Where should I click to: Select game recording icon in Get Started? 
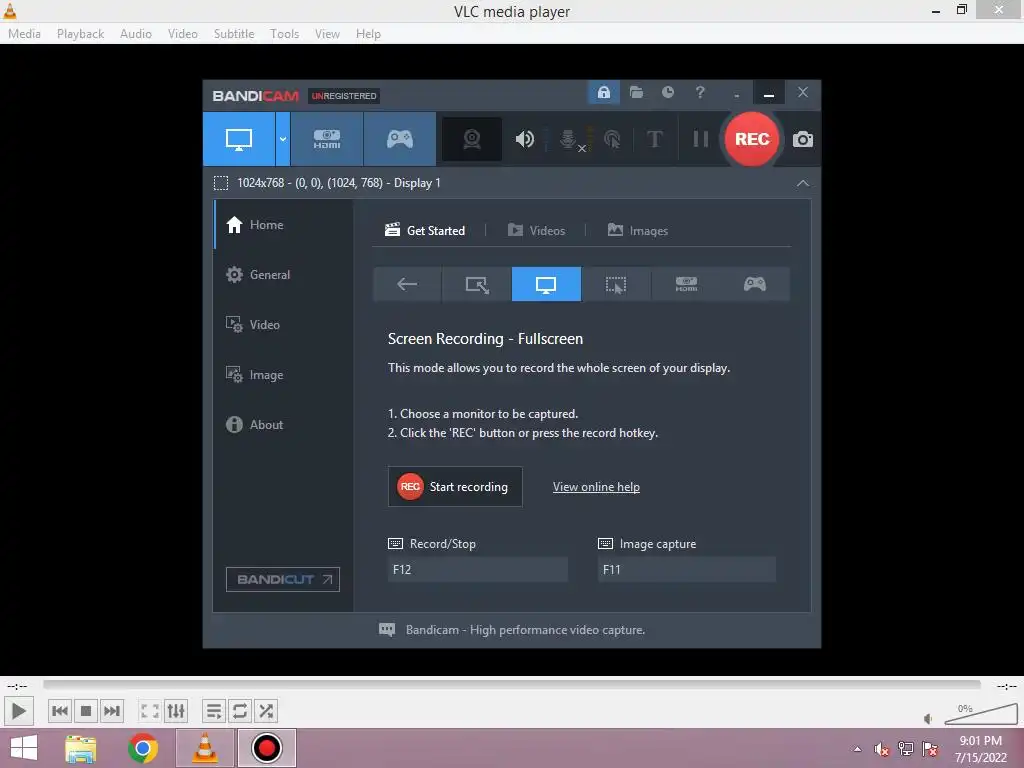coord(755,284)
